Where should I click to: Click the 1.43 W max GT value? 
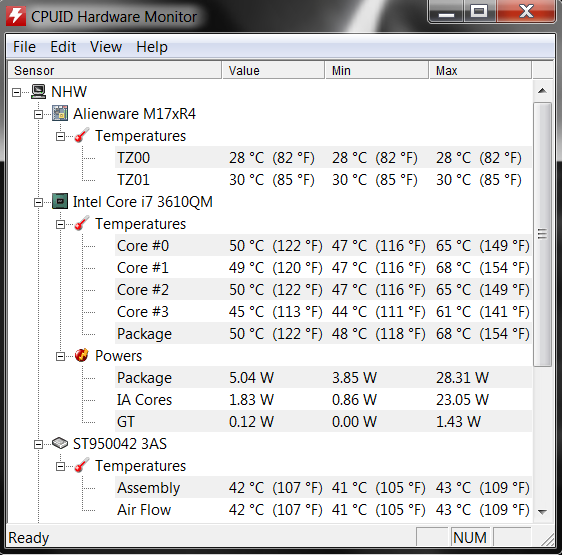[x=458, y=422]
